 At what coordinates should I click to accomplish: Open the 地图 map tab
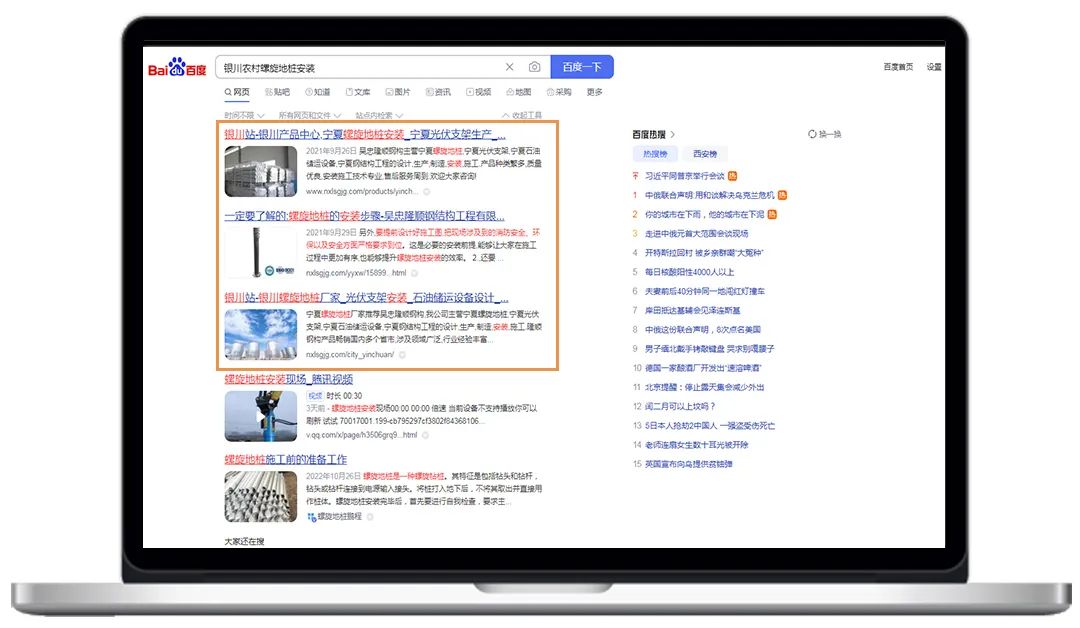[x=517, y=92]
